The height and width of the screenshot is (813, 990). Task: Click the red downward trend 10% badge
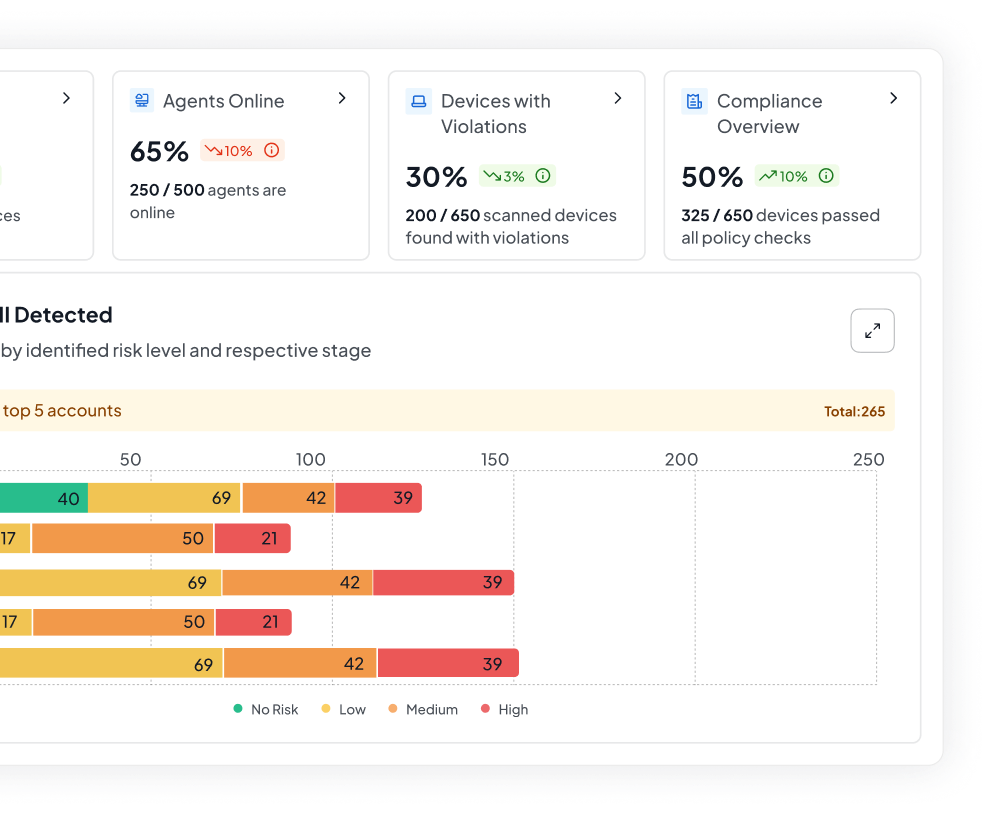point(242,150)
